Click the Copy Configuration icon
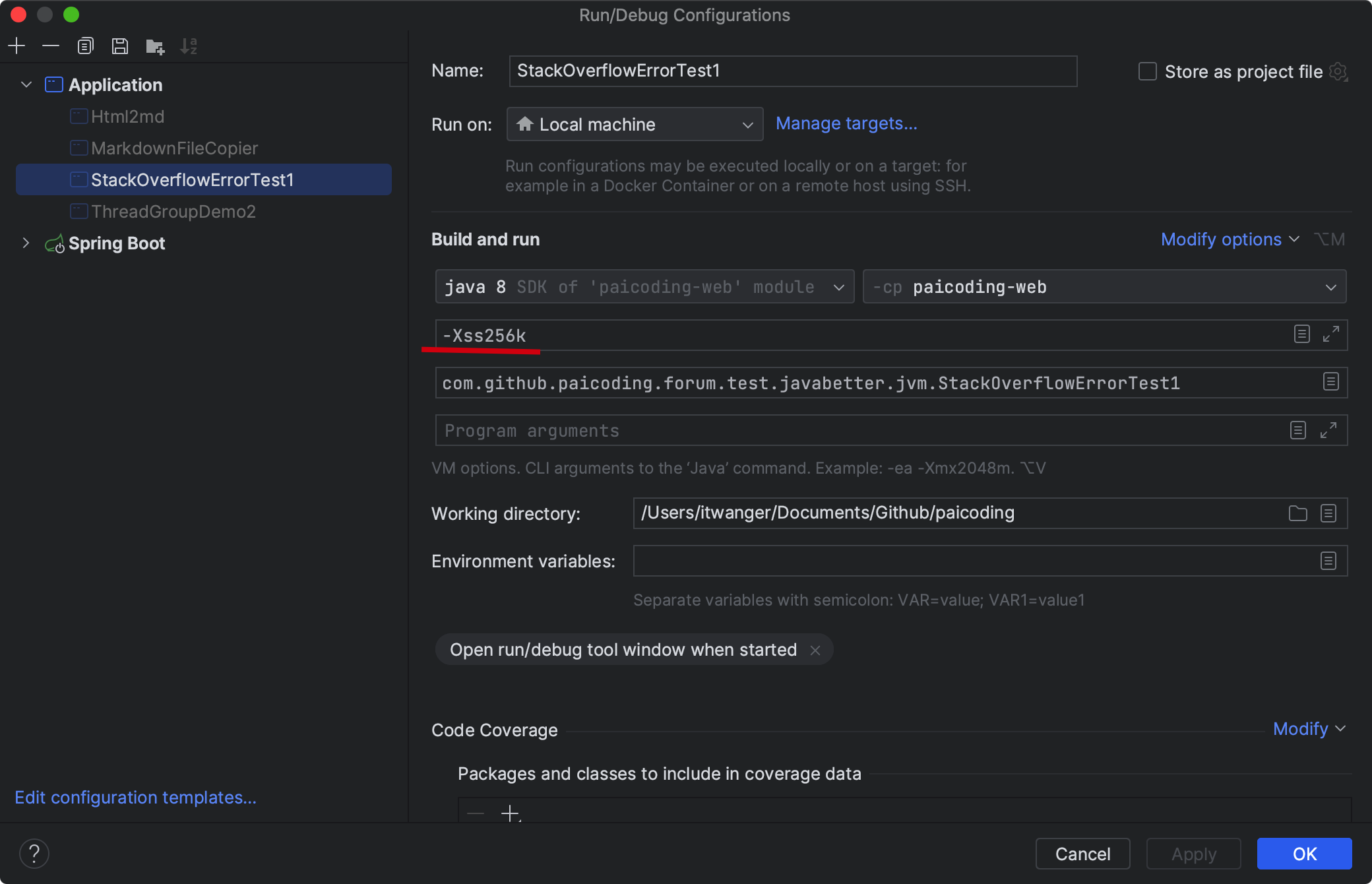 point(85,46)
